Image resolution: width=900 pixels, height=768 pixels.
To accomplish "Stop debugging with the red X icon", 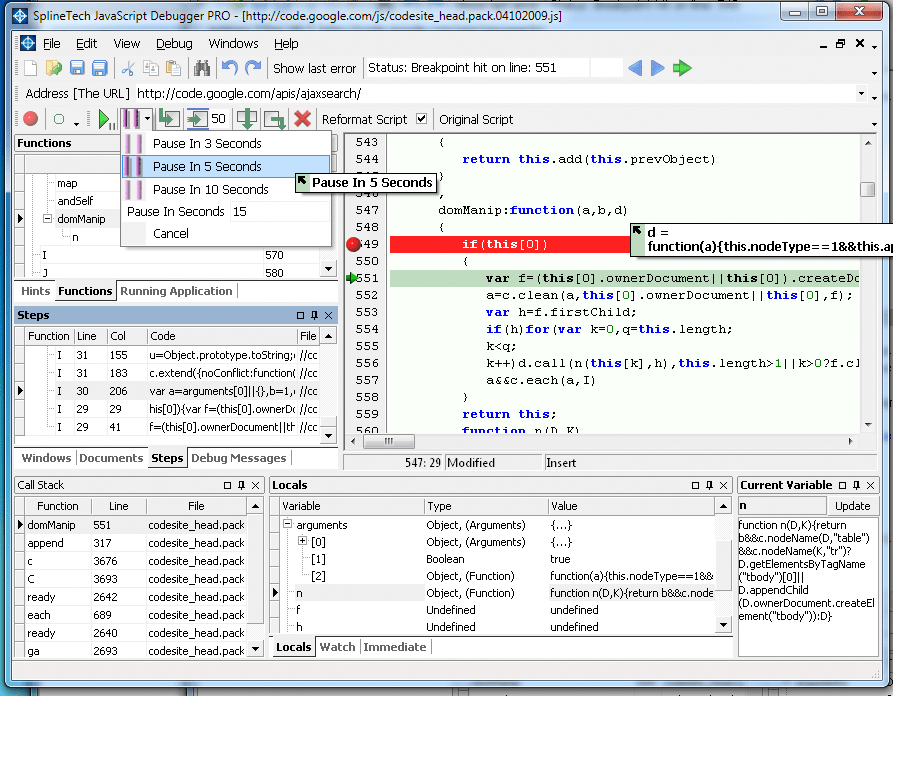I will (x=303, y=118).
